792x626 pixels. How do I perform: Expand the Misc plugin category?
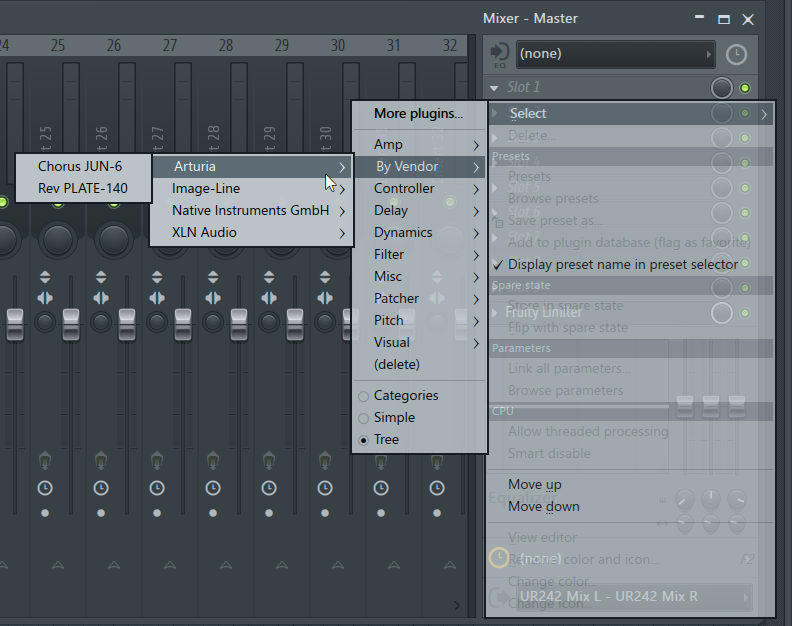[x=419, y=276]
